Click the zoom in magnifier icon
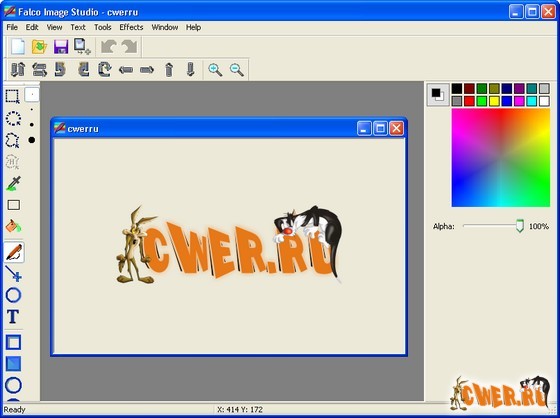 click(x=215, y=70)
